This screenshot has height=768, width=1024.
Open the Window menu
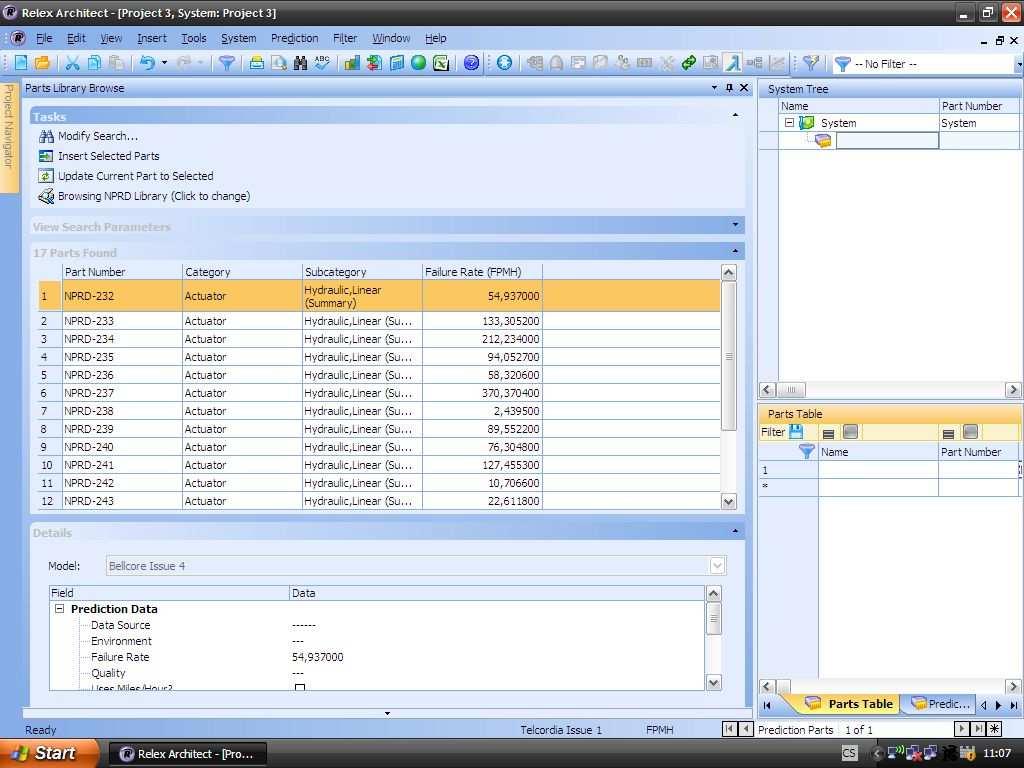pyautogui.click(x=391, y=39)
